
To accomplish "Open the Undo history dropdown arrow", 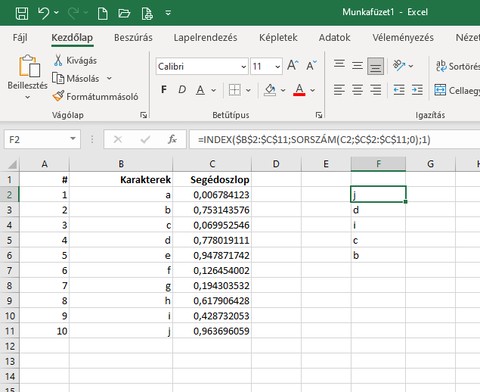I will click(56, 13).
